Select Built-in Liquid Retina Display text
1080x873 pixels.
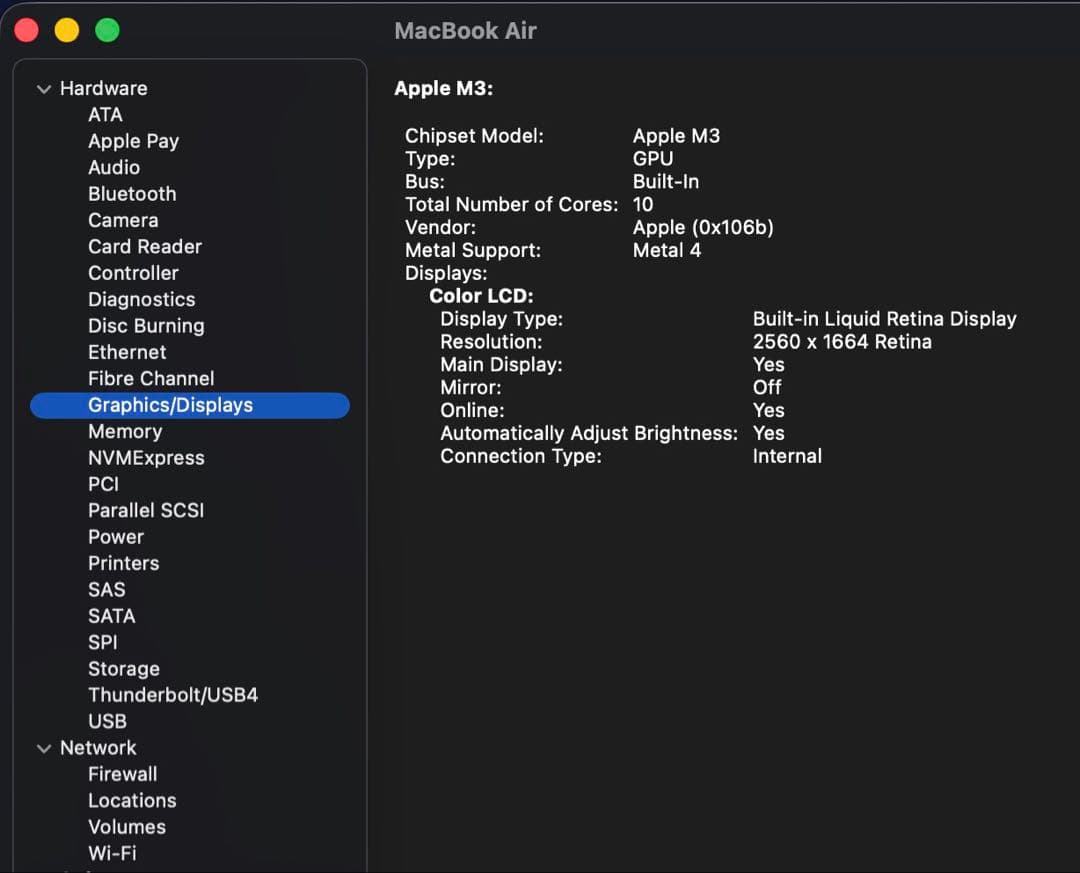coord(884,319)
